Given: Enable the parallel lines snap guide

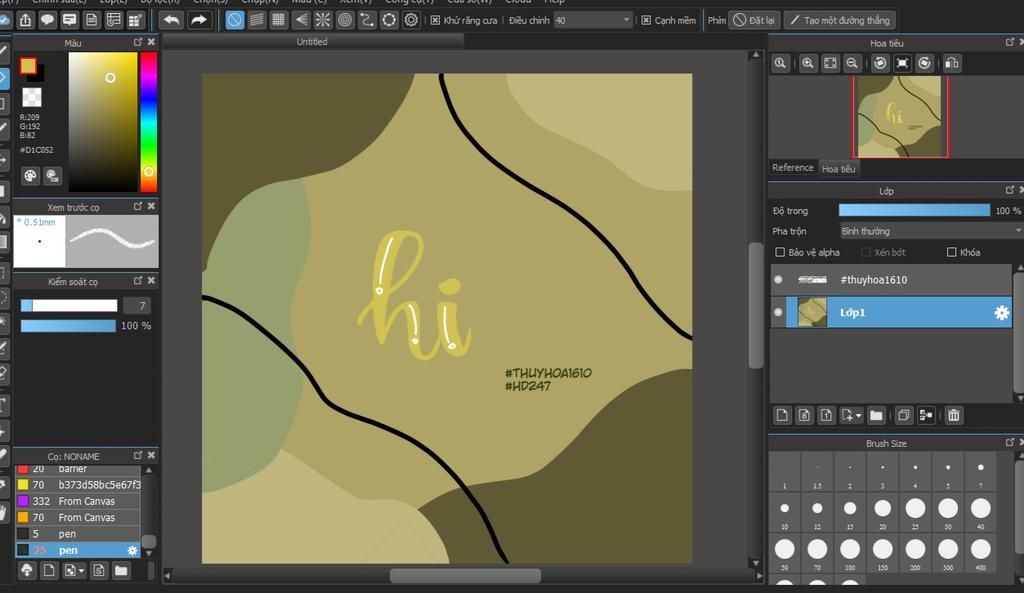Looking at the screenshot, I should point(257,20).
